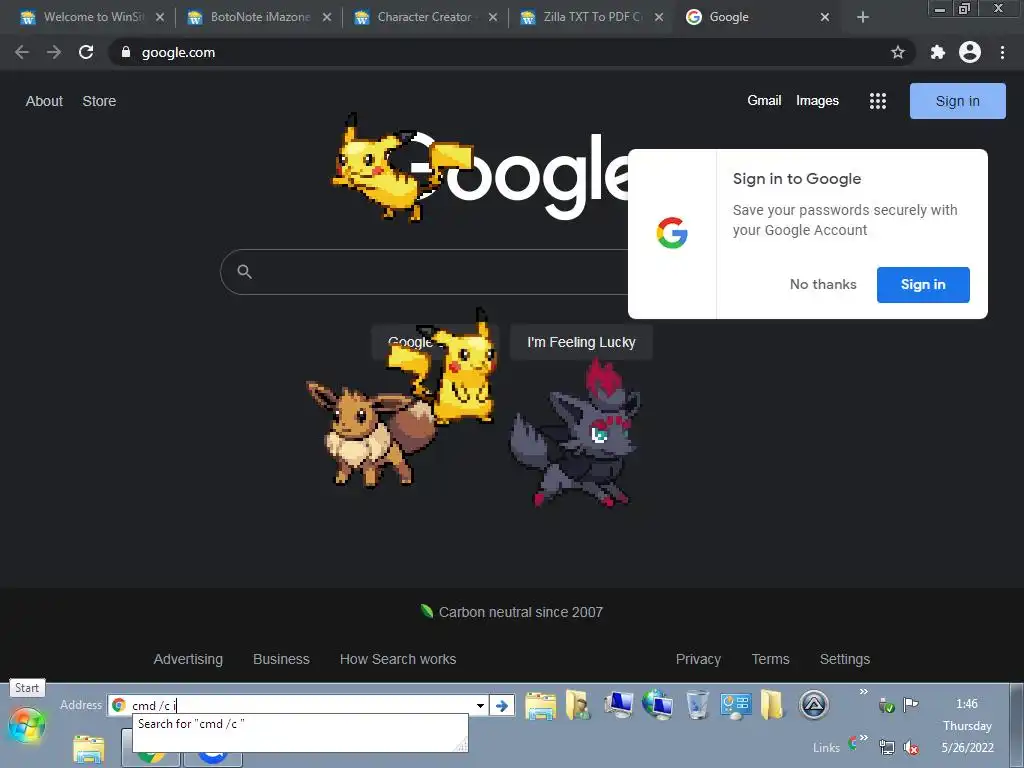Click the Windows Start orb
Screen dimensions: 1024x768
(x=27, y=725)
